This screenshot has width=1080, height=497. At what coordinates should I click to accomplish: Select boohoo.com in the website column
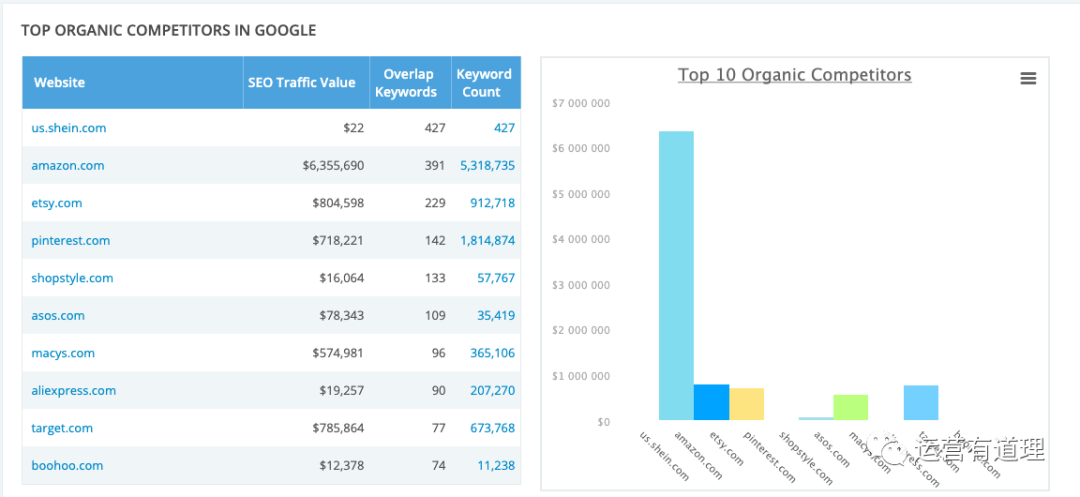(x=67, y=466)
